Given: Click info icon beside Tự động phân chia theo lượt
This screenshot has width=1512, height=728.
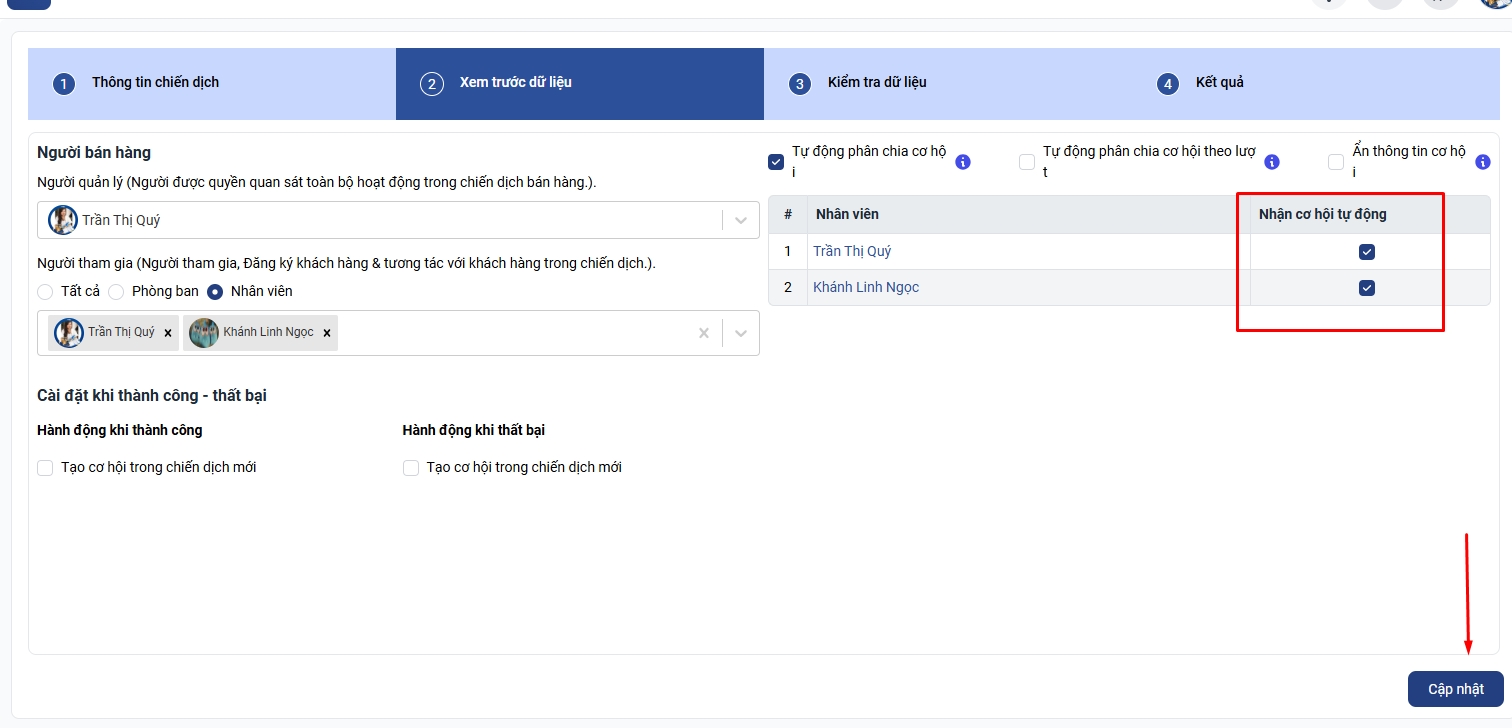Looking at the screenshot, I should pyautogui.click(x=1272, y=162).
